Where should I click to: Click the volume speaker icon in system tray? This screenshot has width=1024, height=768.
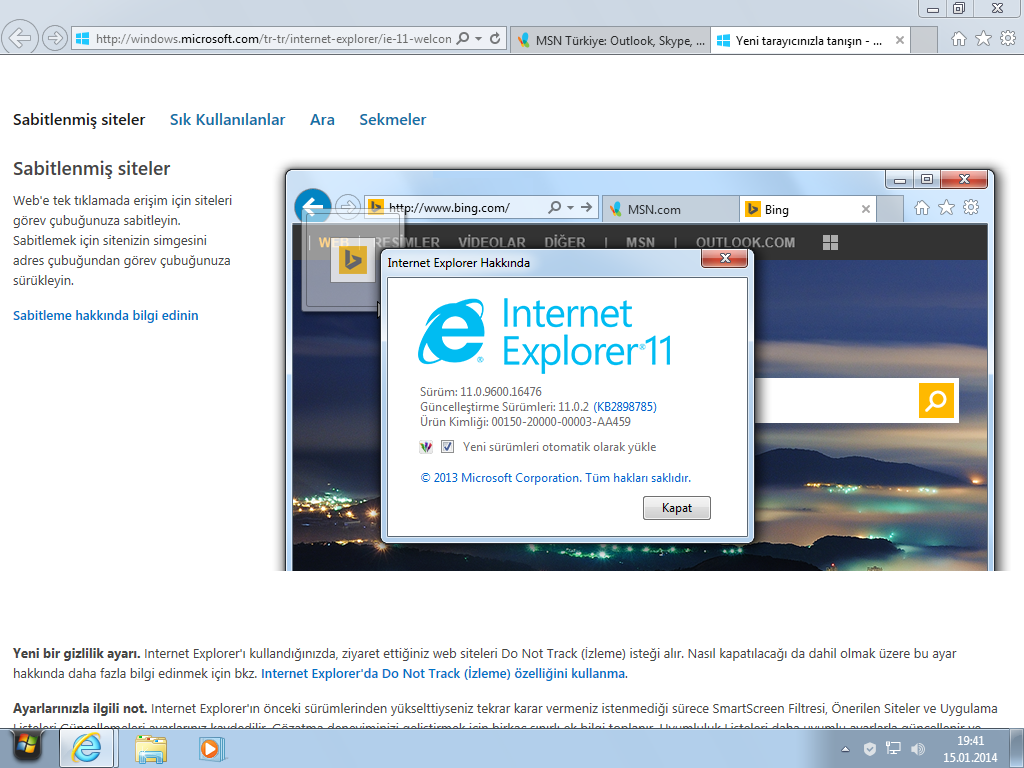918,748
